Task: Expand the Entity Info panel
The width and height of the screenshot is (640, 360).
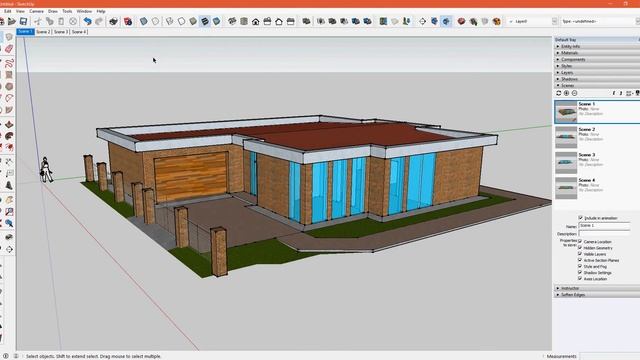Action: click(597, 47)
